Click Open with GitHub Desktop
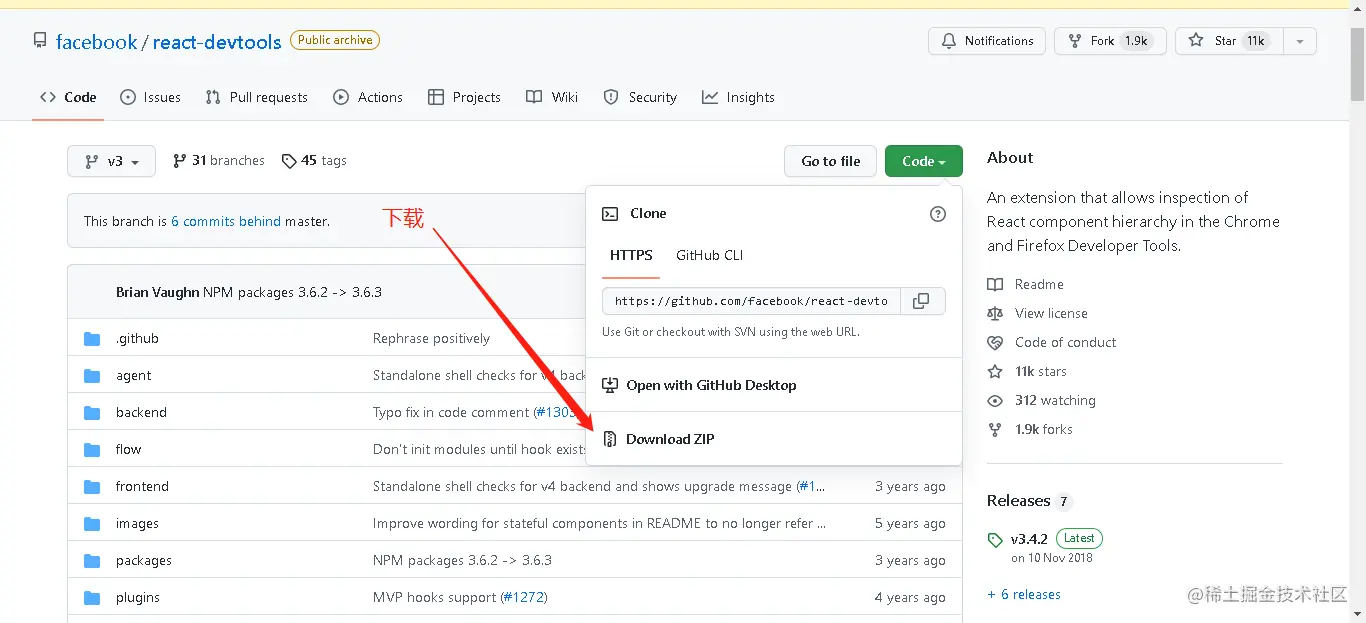This screenshot has width=1366, height=623. click(x=711, y=385)
